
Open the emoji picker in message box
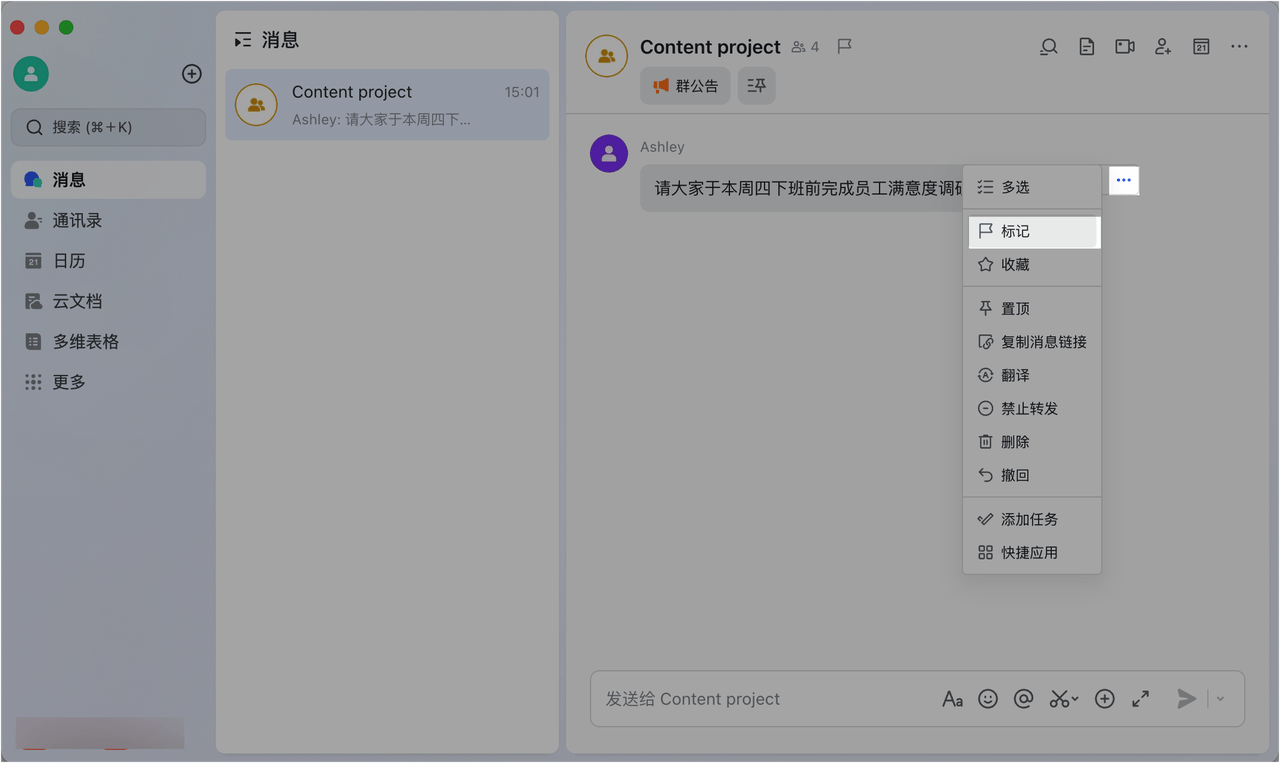[988, 699]
